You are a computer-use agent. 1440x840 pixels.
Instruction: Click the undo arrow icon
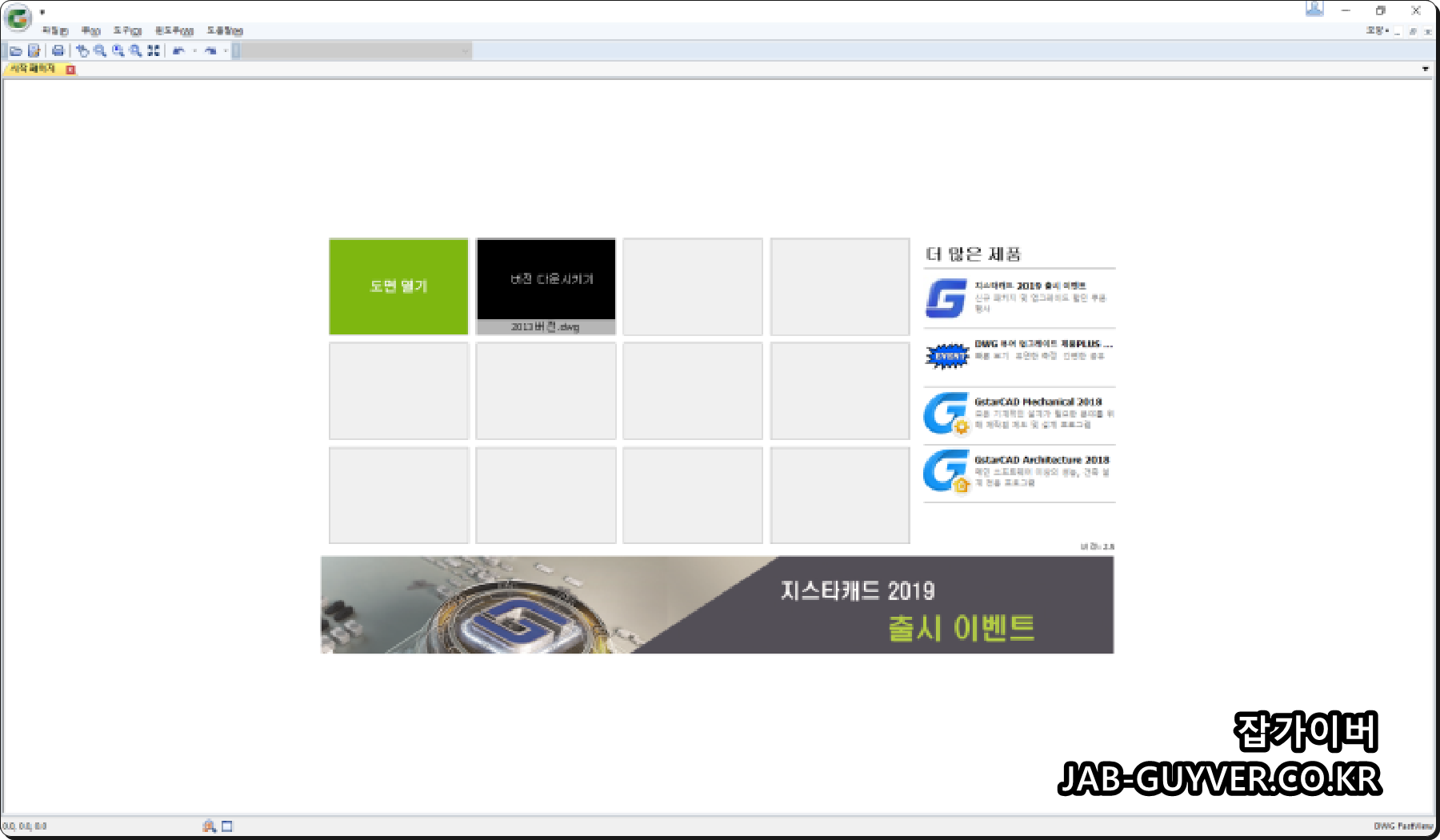coord(178,50)
